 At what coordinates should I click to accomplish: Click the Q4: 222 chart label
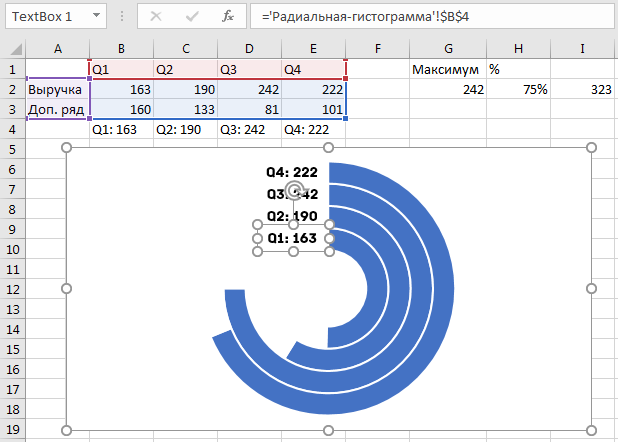[292, 172]
